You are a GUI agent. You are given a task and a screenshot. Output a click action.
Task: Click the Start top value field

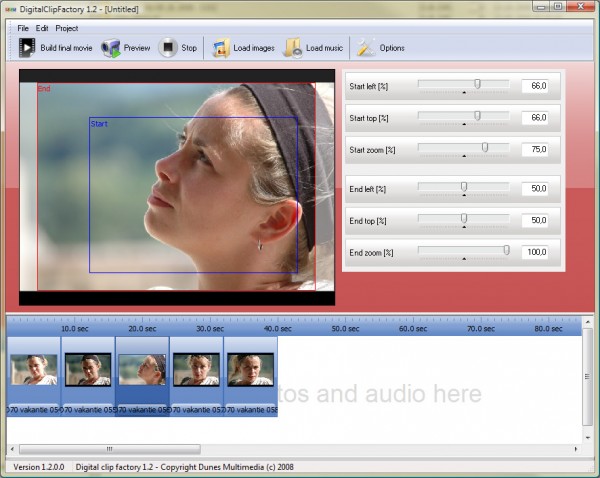pos(535,118)
